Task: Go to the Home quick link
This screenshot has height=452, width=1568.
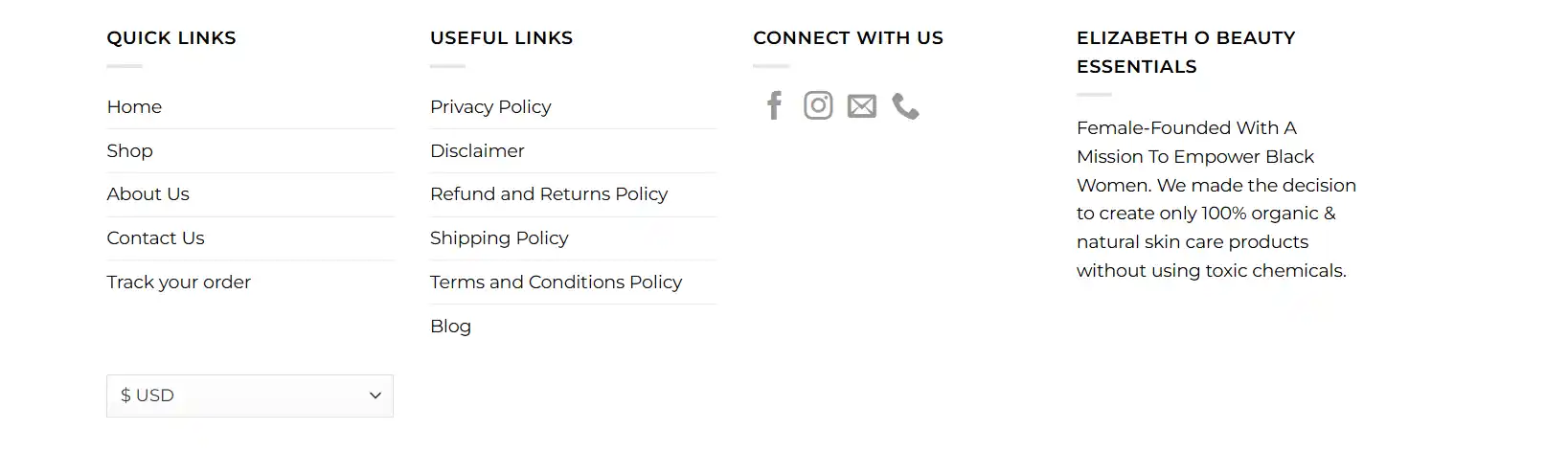Action: 134,106
